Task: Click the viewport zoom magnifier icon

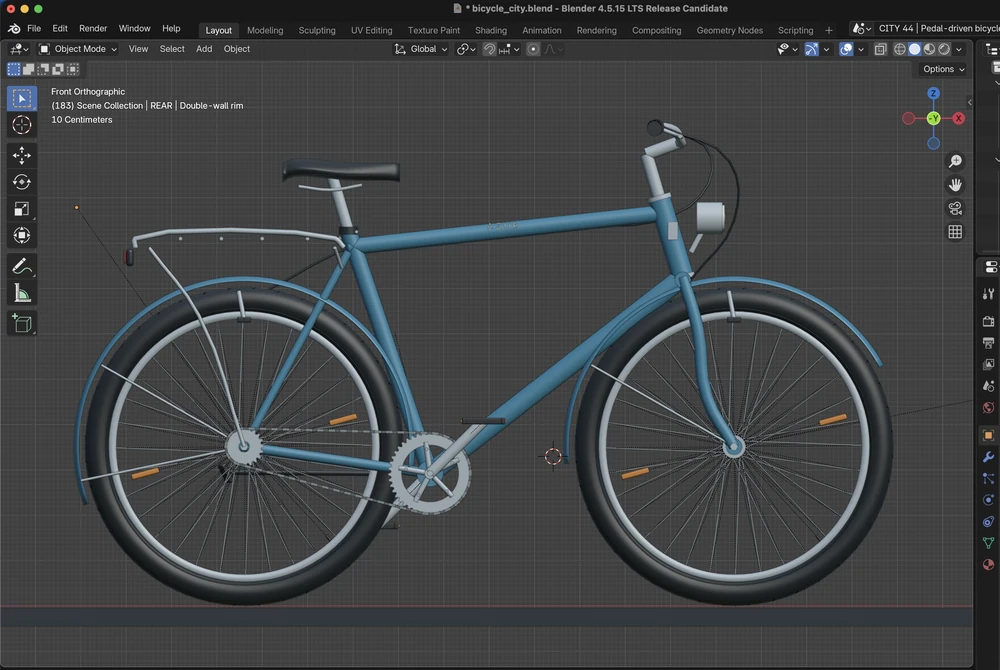Action: click(x=955, y=161)
